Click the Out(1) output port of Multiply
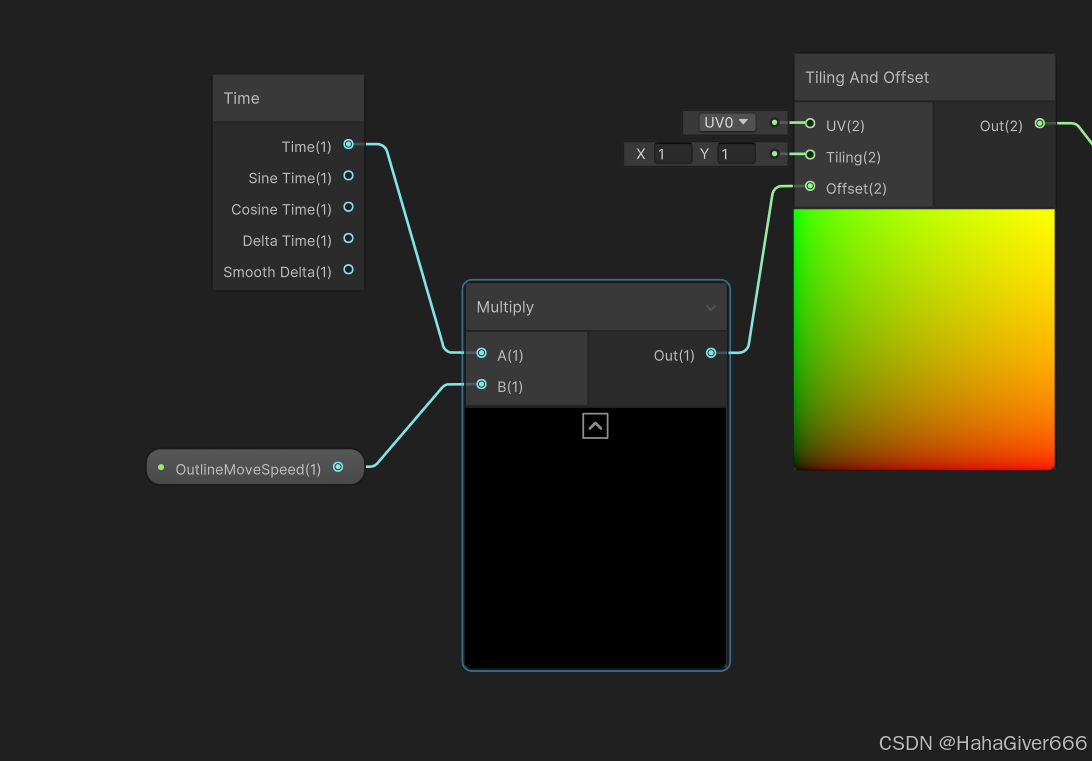 710,353
